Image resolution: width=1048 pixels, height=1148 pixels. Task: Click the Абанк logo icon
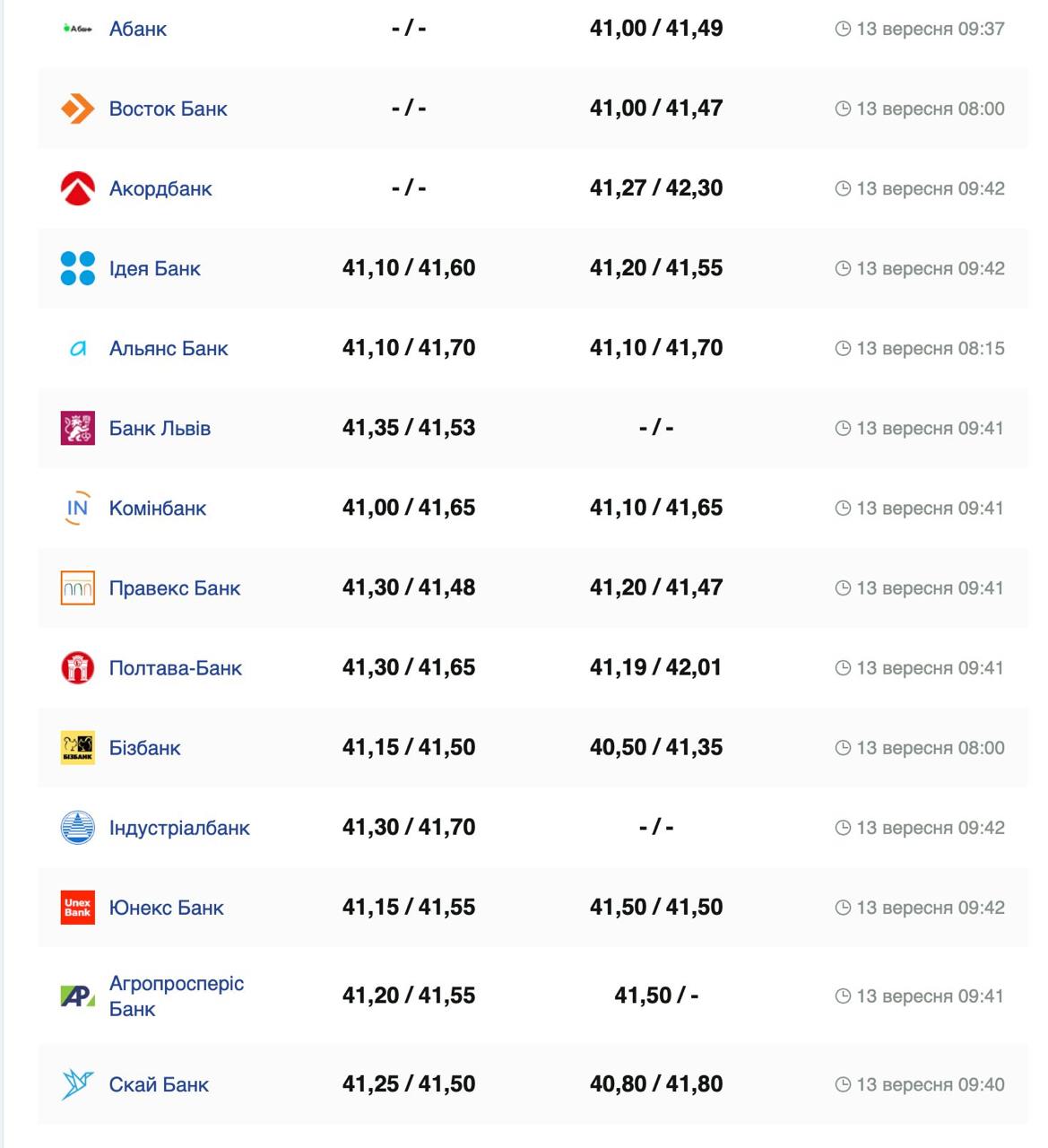pyautogui.click(x=77, y=29)
